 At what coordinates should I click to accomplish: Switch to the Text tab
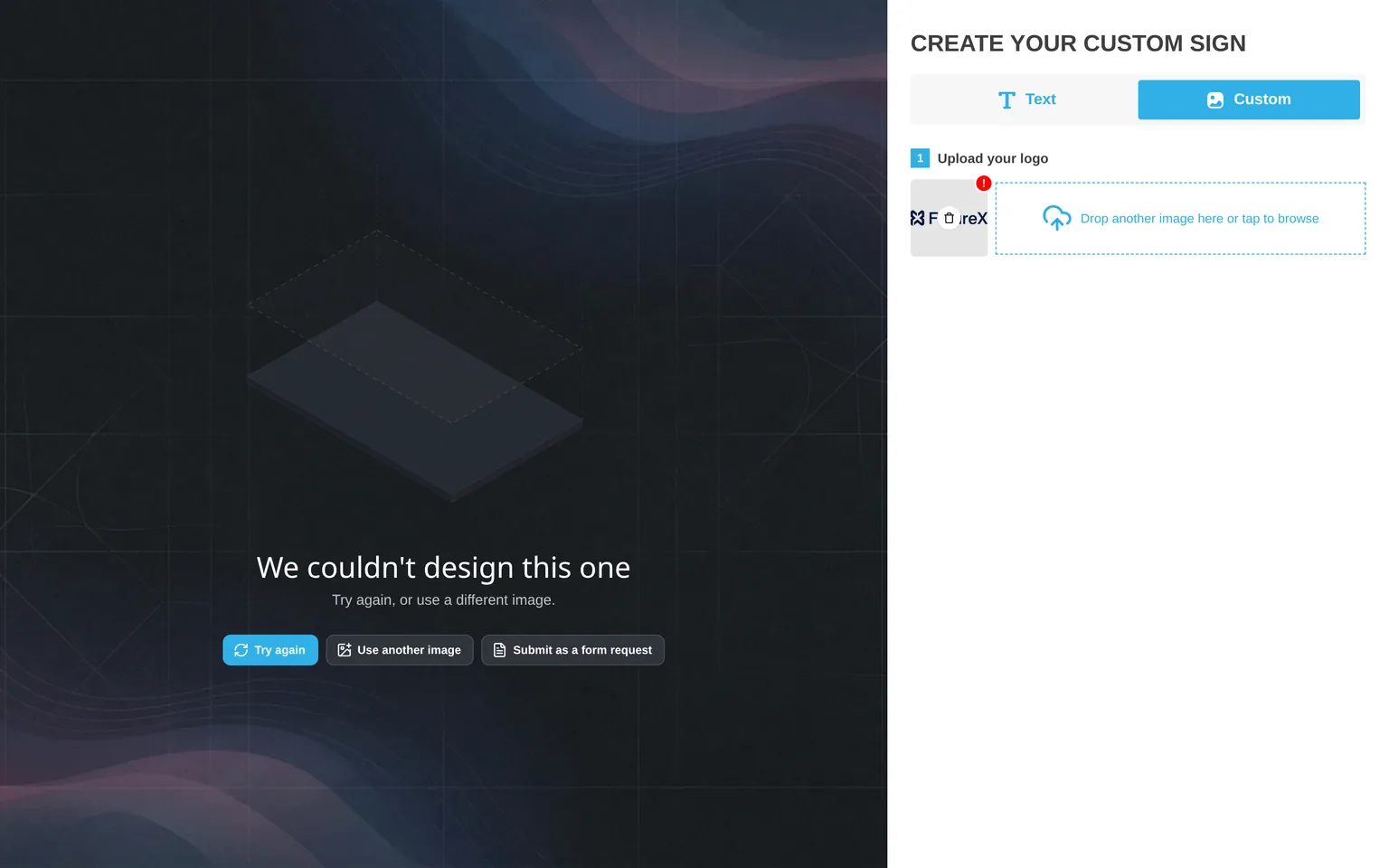pyautogui.click(x=1026, y=99)
